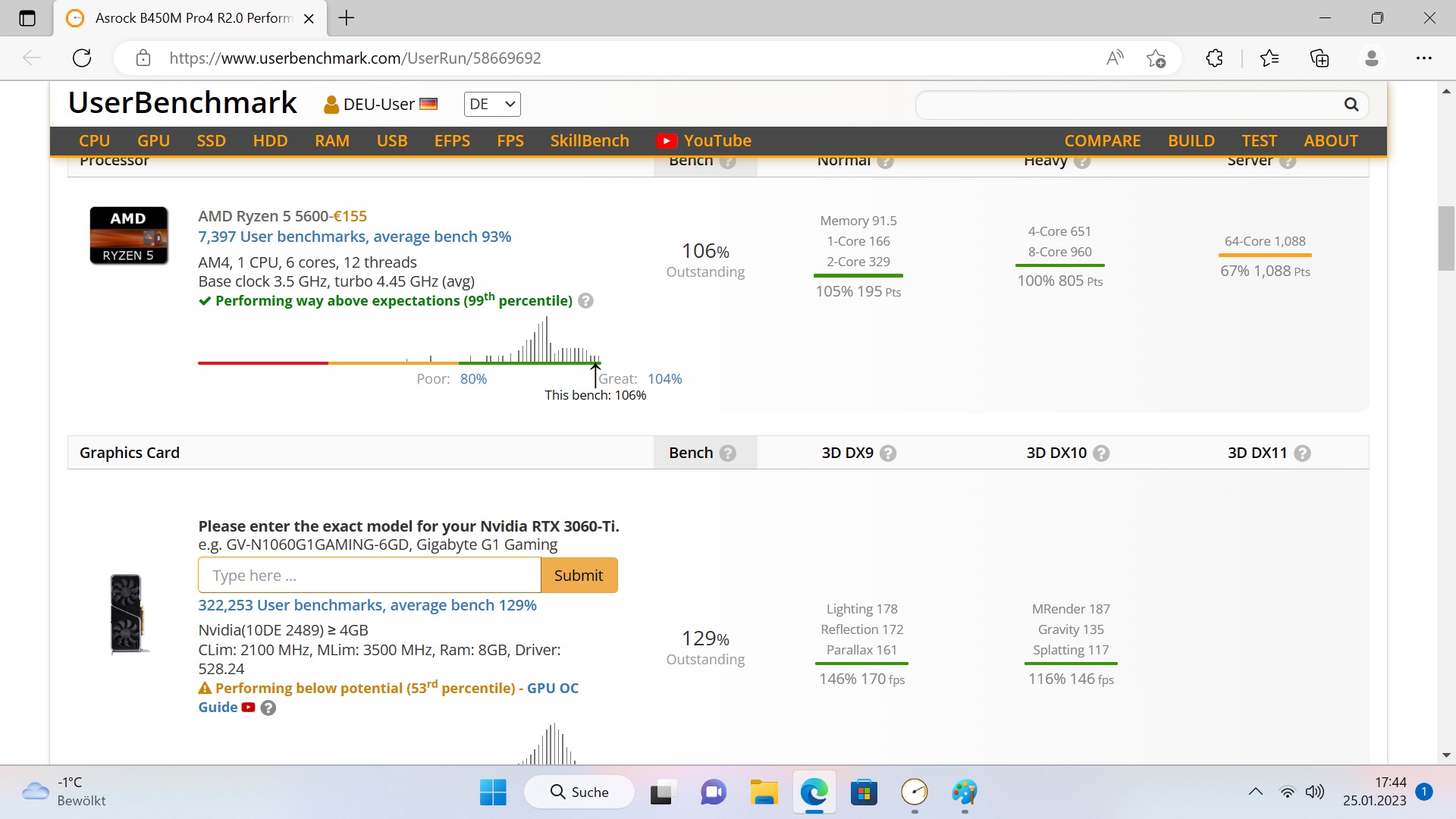
Task: Click the 7,397 User benchmarks average bench link
Action: (x=354, y=236)
